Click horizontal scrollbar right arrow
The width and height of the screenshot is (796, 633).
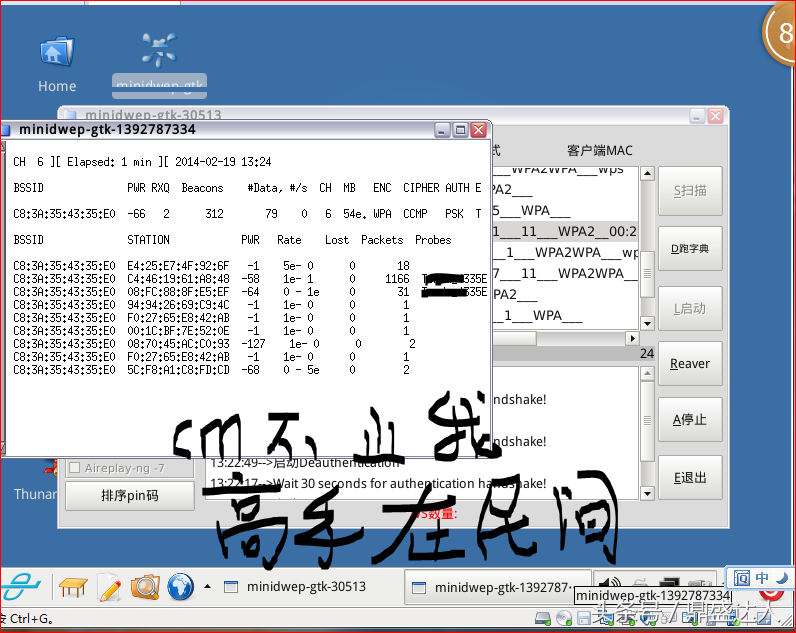[632, 338]
